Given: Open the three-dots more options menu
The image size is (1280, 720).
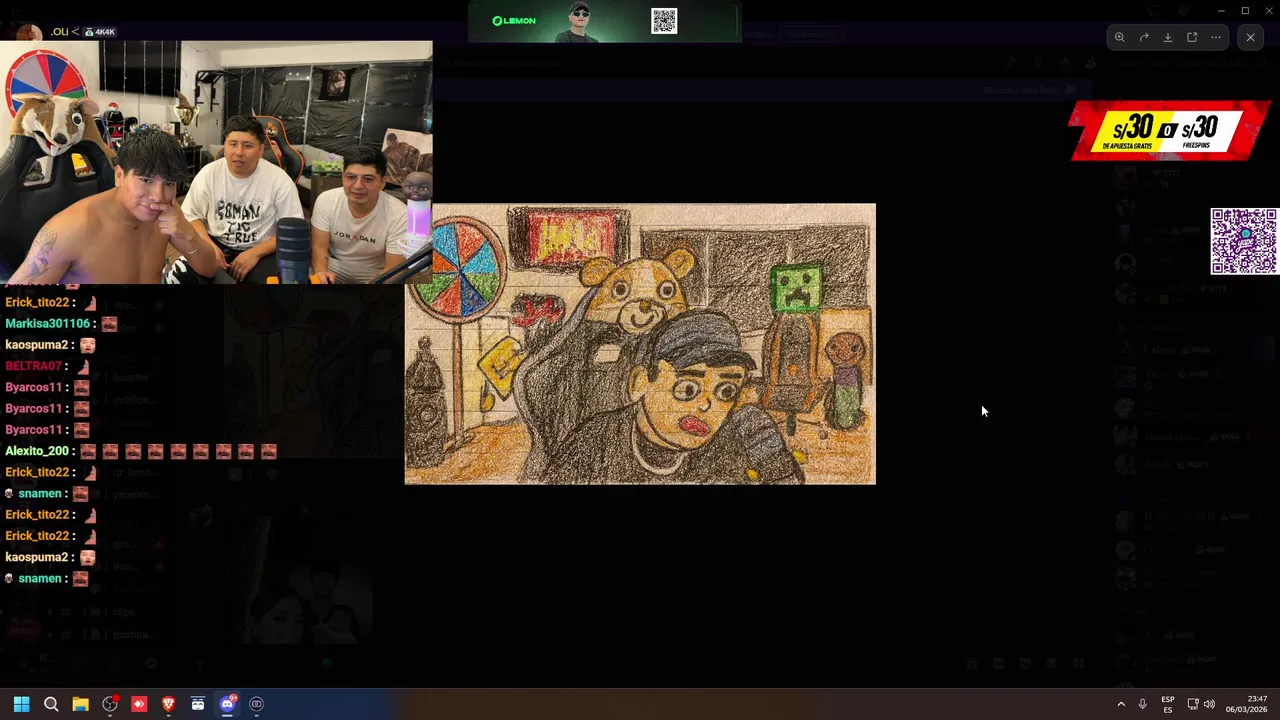Looking at the screenshot, I should [x=1216, y=37].
